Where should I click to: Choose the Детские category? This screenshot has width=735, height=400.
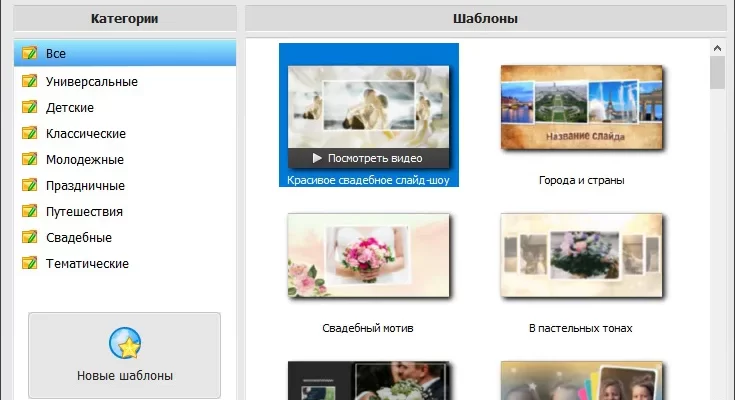pyautogui.click(x=125, y=107)
